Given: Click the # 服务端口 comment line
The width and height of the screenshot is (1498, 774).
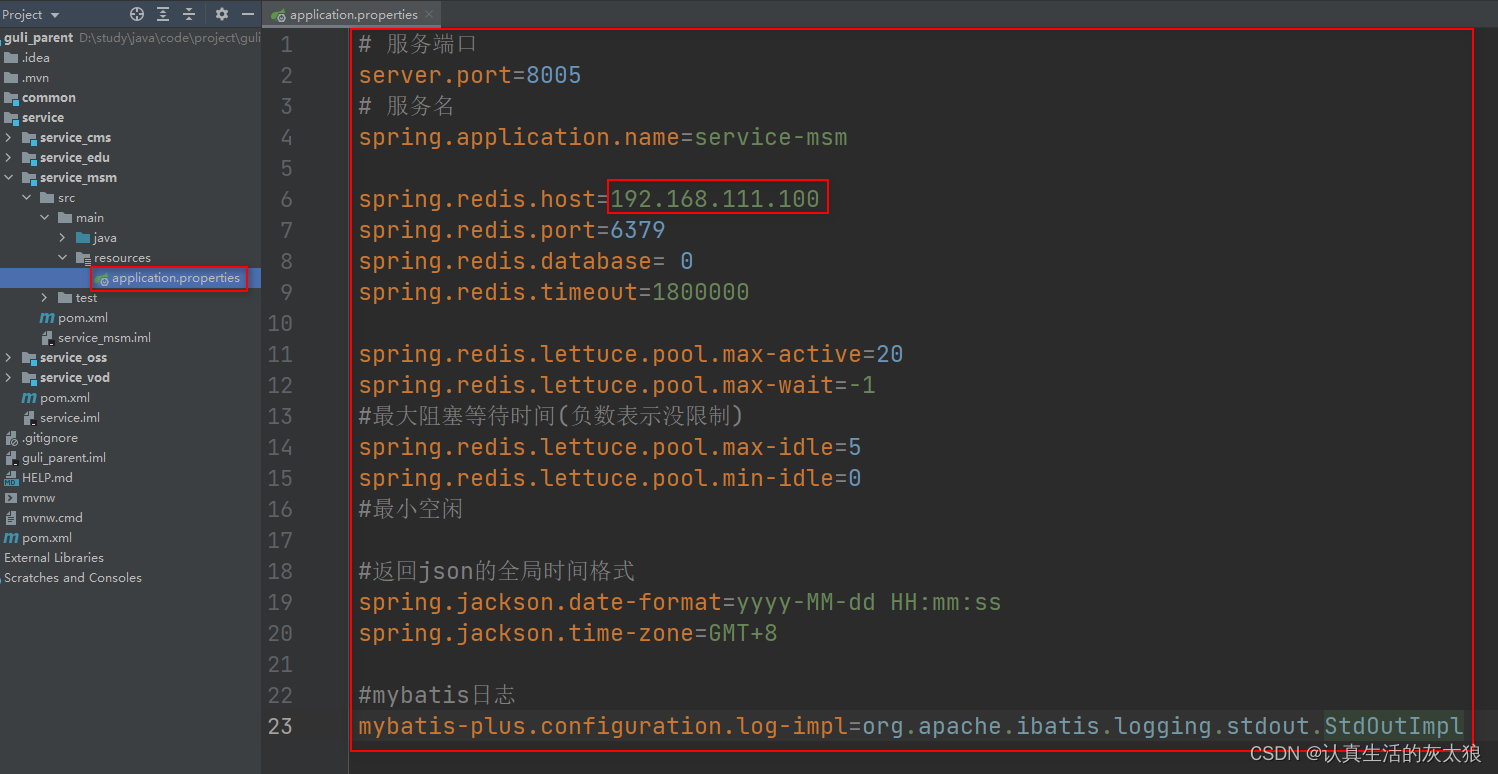Looking at the screenshot, I should point(418,44).
